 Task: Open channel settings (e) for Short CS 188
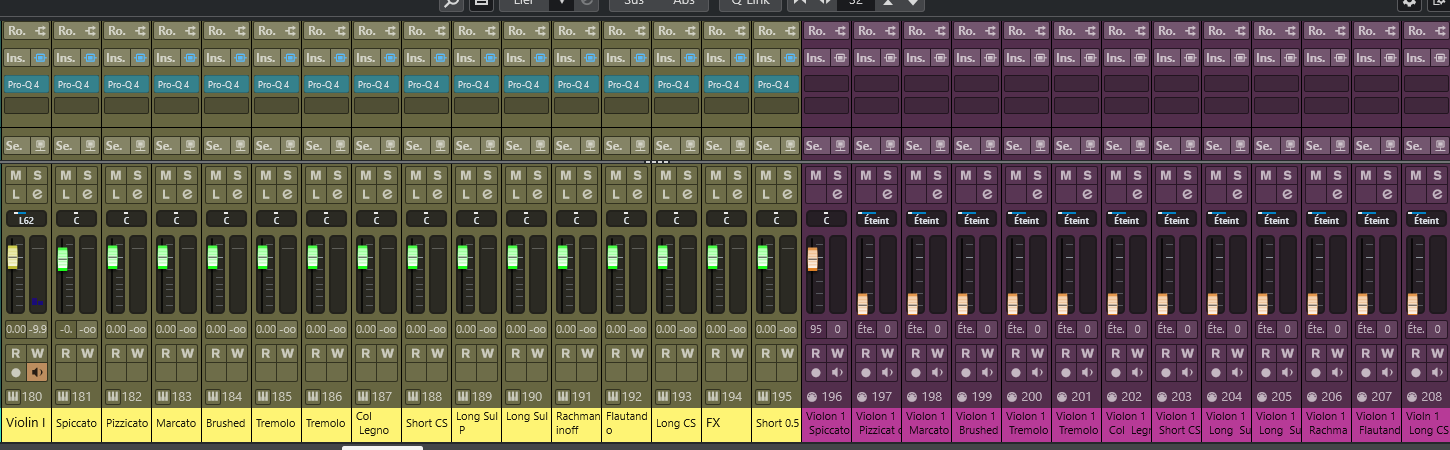tap(438, 193)
